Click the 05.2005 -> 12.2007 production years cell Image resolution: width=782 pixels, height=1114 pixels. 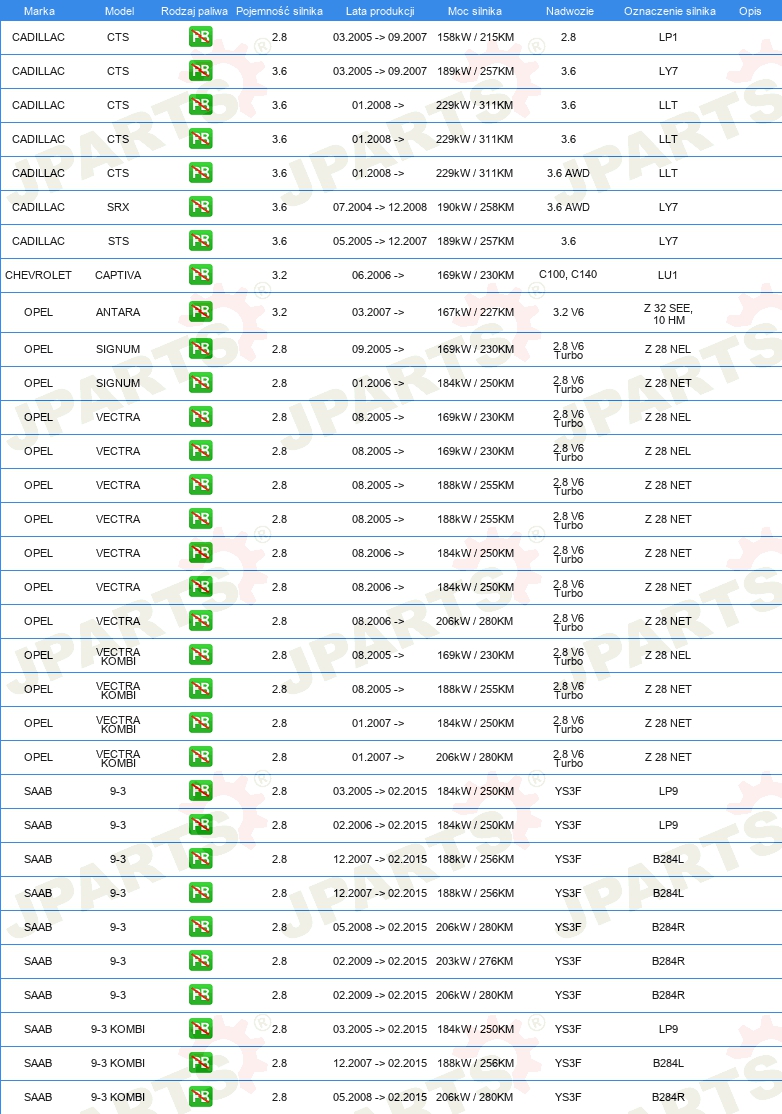pos(380,241)
